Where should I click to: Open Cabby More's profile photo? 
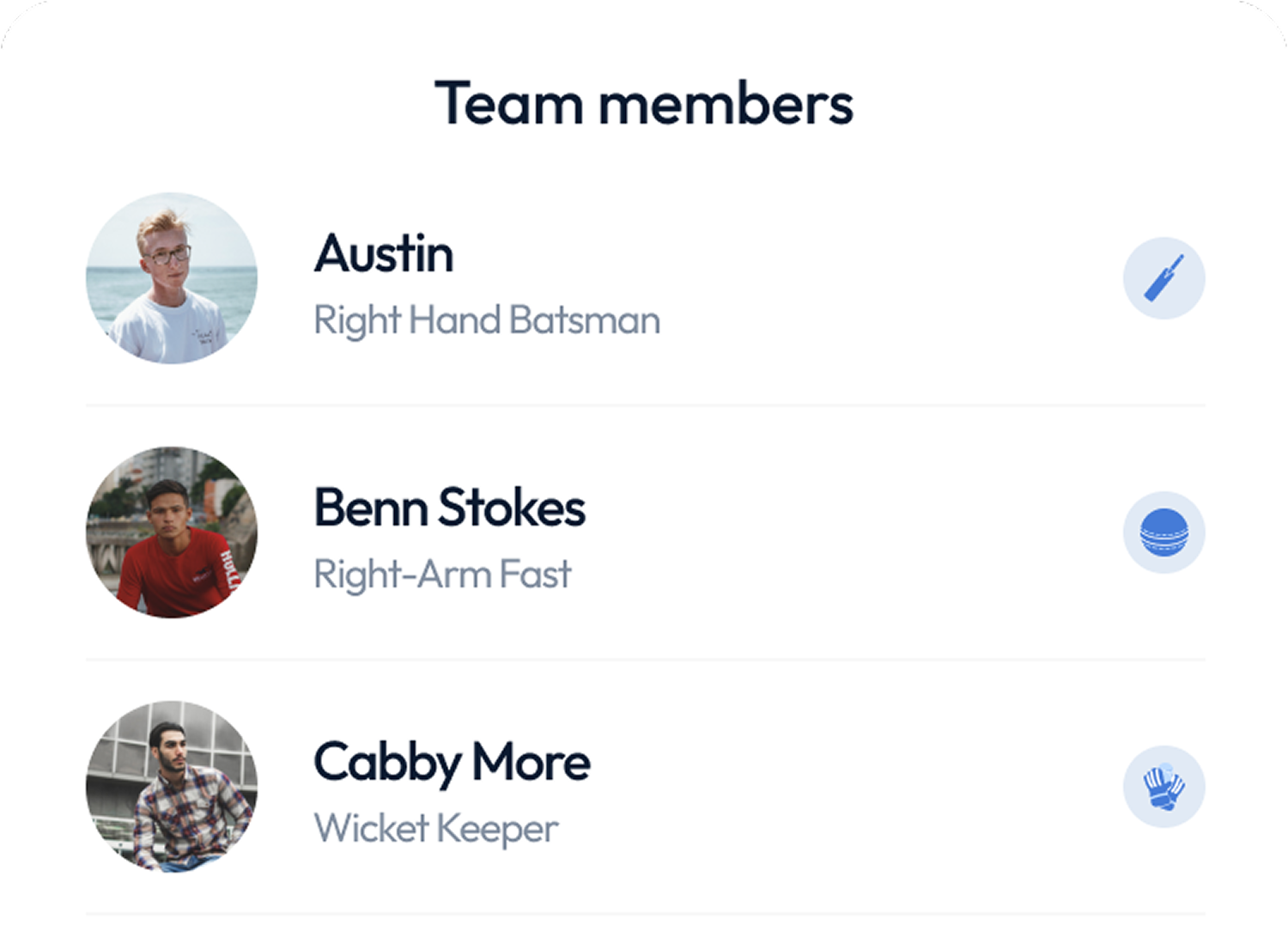tap(172, 787)
